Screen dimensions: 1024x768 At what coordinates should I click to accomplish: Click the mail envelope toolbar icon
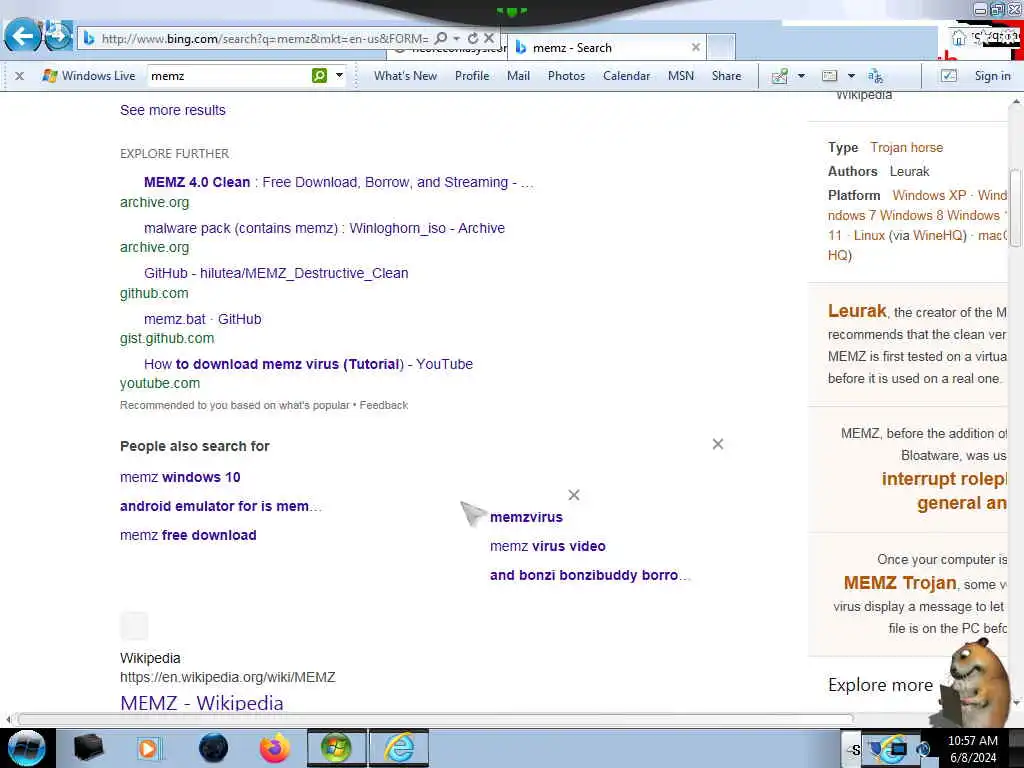coord(829,76)
